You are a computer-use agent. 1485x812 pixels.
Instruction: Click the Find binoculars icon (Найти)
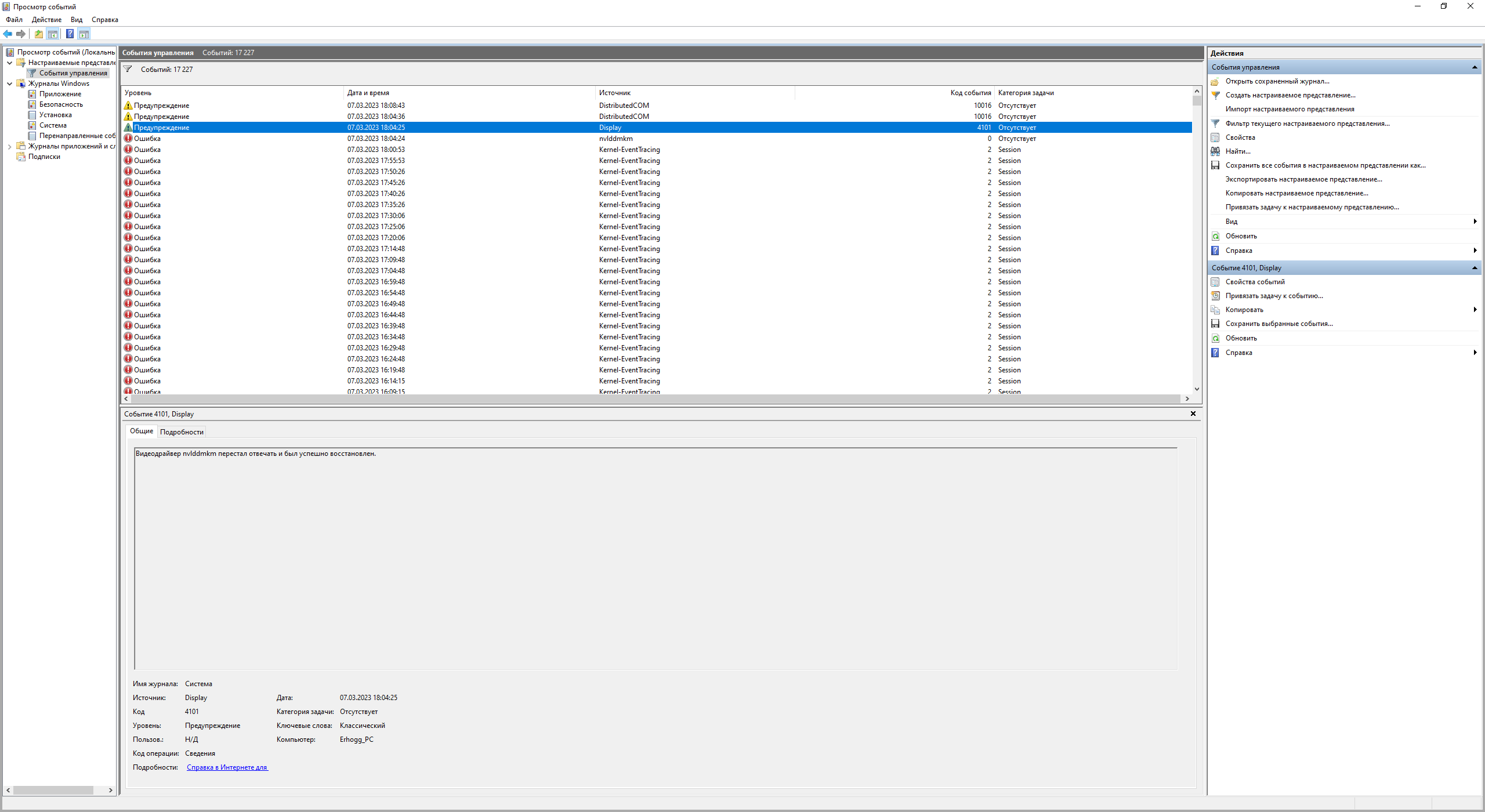pos(1215,151)
